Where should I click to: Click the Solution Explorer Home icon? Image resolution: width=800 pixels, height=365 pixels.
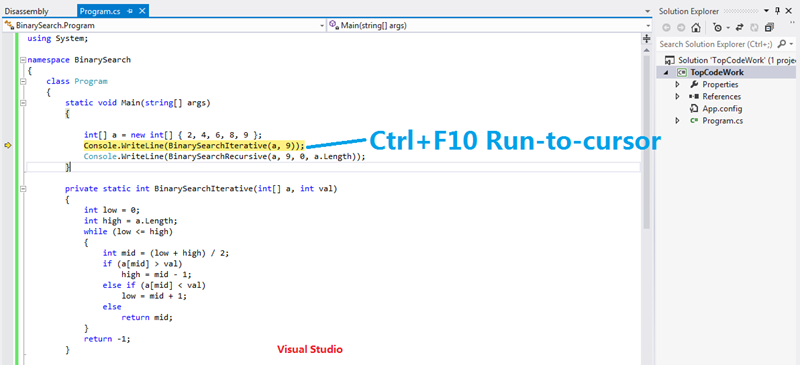coord(696,28)
